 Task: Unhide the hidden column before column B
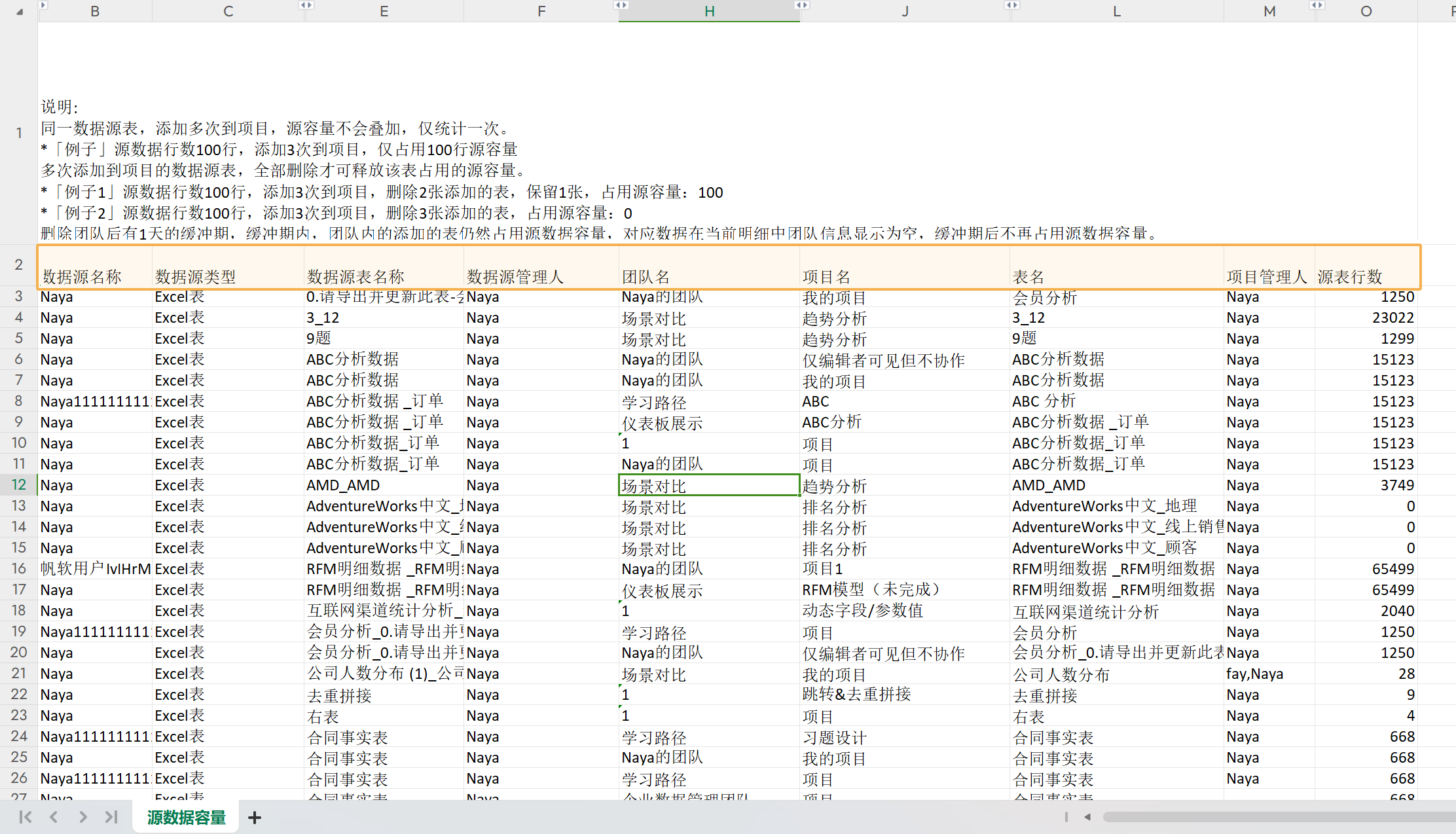tap(43, 5)
